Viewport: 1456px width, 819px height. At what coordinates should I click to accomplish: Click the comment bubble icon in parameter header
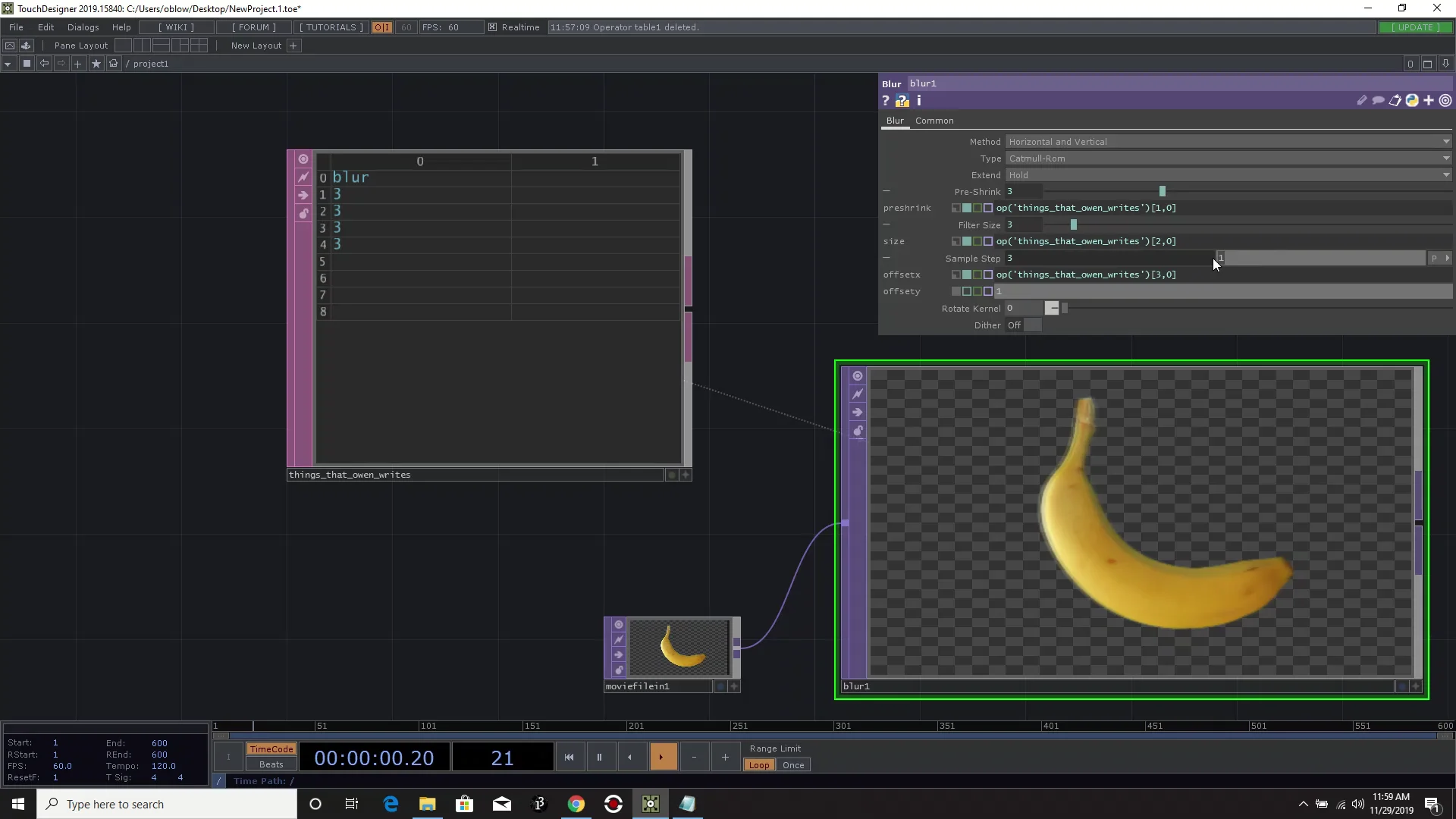pyautogui.click(x=1378, y=101)
